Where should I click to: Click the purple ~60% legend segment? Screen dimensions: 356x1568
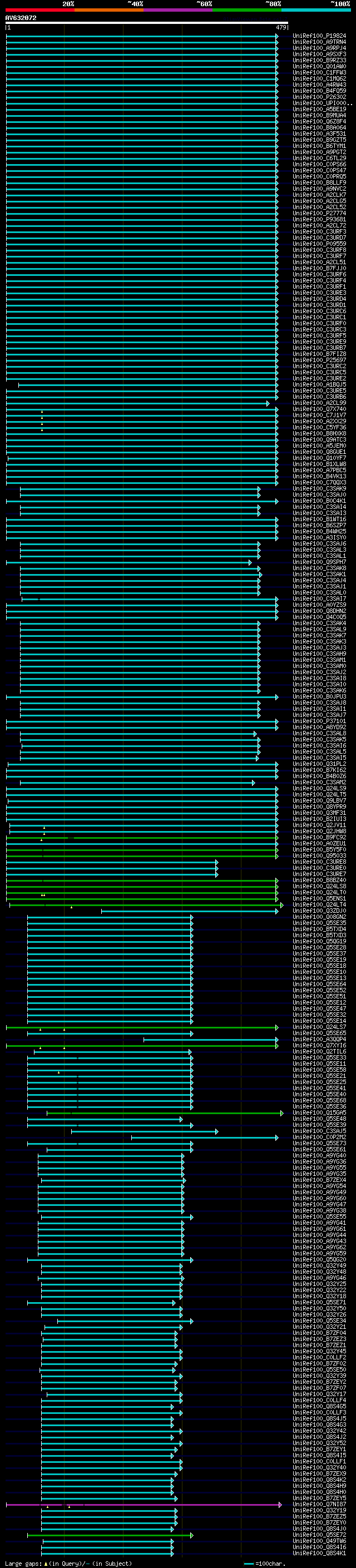click(x=179, y=10)
